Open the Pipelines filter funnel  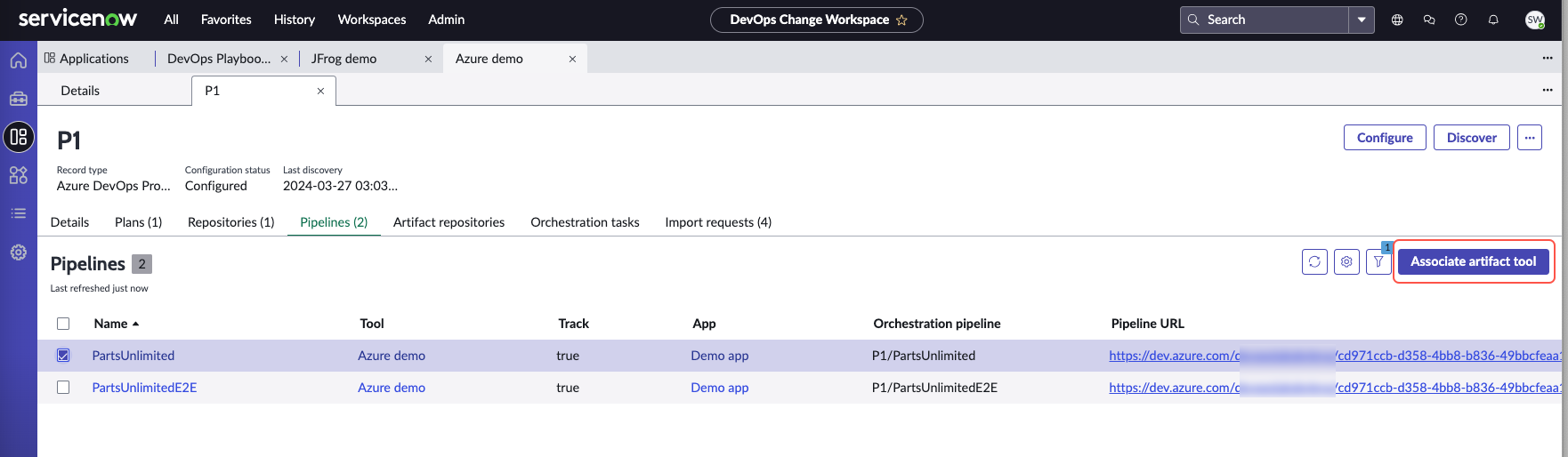pos(1378,261)
